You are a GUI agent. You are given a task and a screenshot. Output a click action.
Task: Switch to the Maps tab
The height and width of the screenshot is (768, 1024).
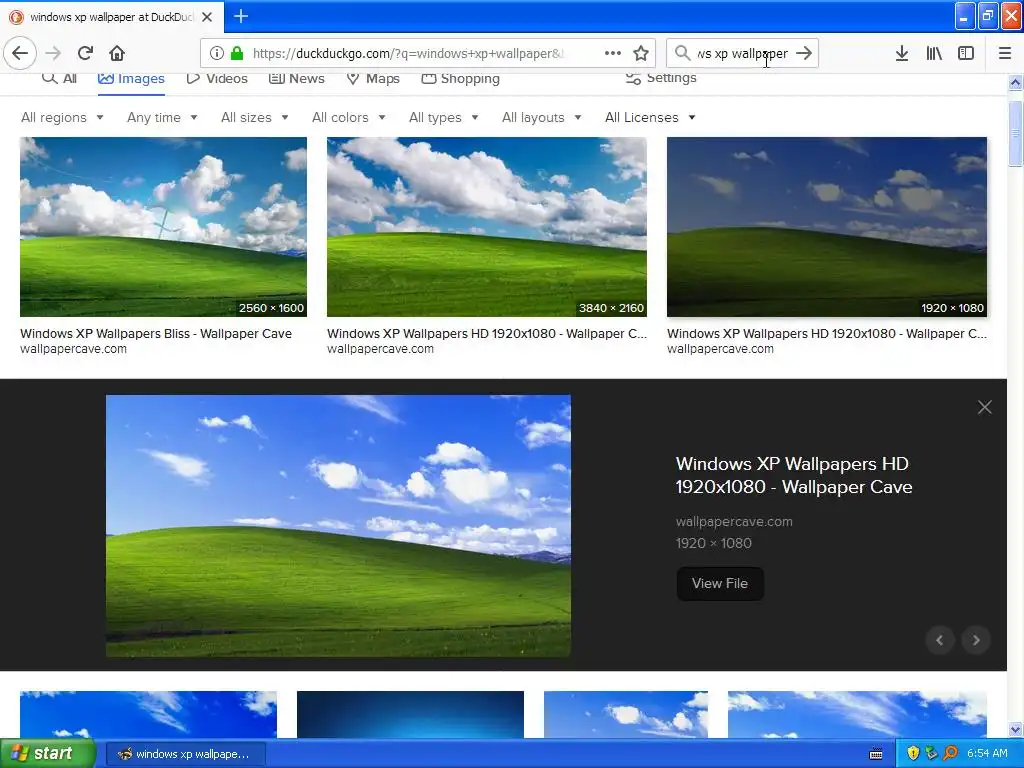click(373, 78)
